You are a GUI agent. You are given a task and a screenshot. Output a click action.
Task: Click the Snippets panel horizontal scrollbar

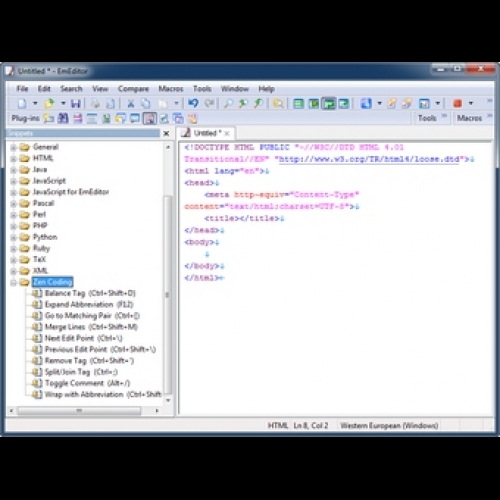coord(79,411)
